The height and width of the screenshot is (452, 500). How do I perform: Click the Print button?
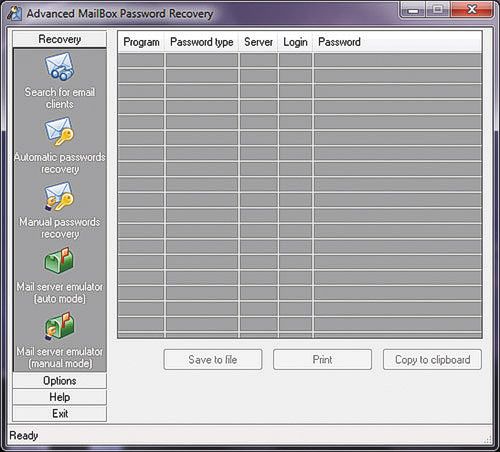(x=322, y=360)
